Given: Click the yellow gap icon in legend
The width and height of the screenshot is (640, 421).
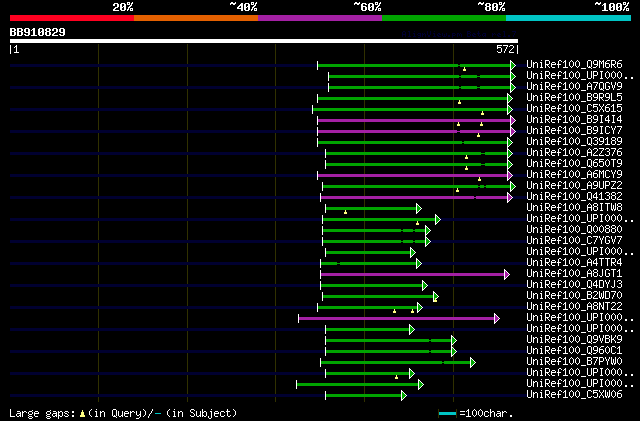Looking at the screenshot, I should point(82,414).
